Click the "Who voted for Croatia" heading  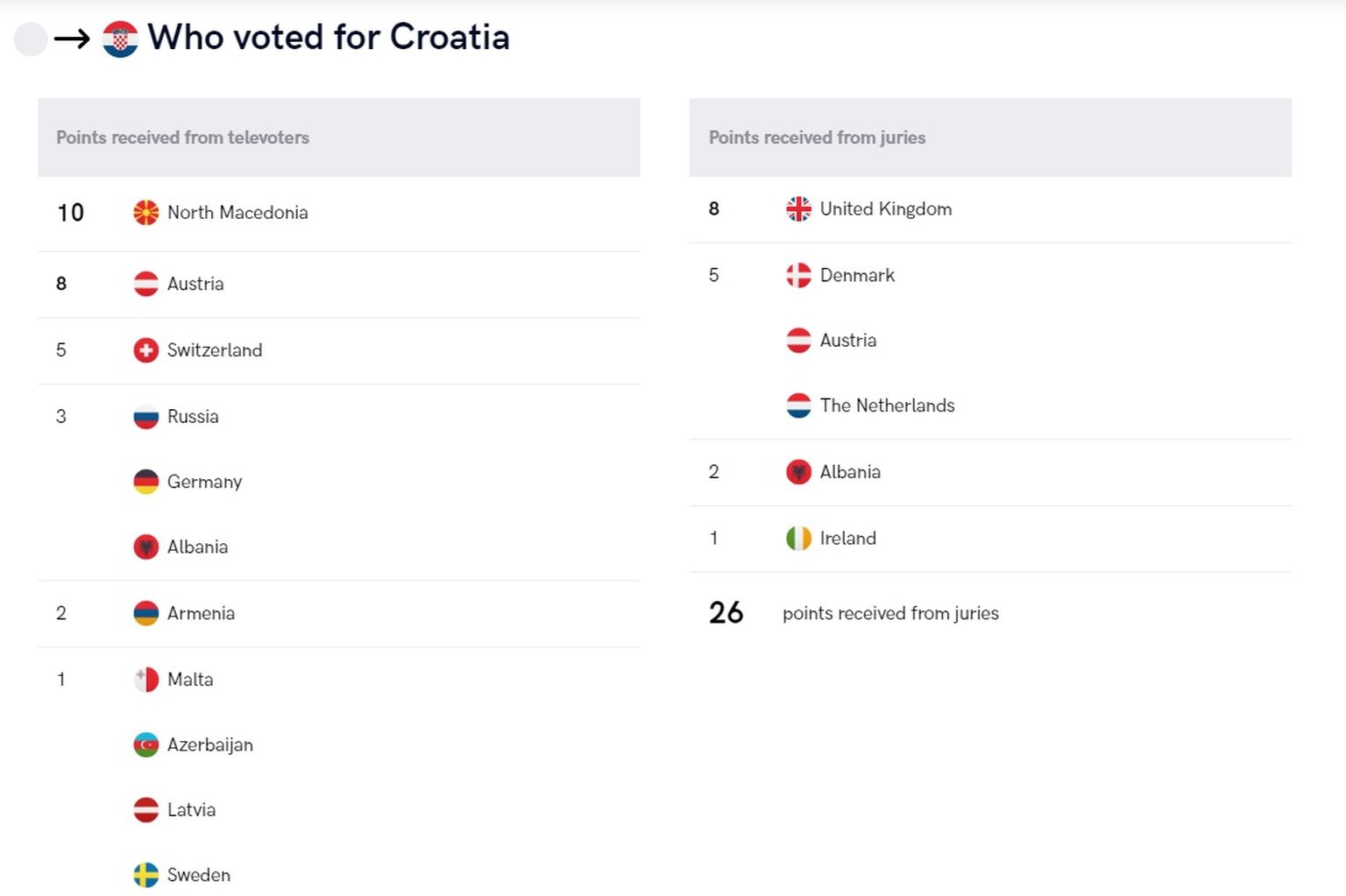(x=329, y=38)
